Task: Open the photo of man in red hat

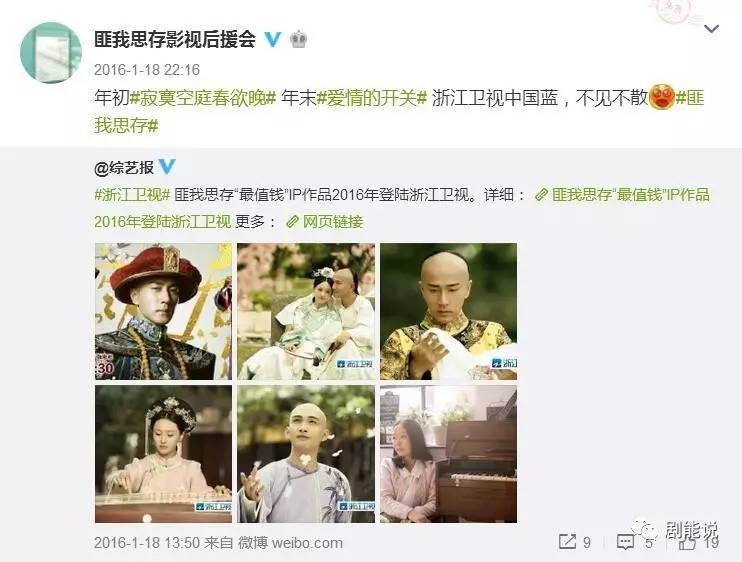Action: [x=163, y=311]
